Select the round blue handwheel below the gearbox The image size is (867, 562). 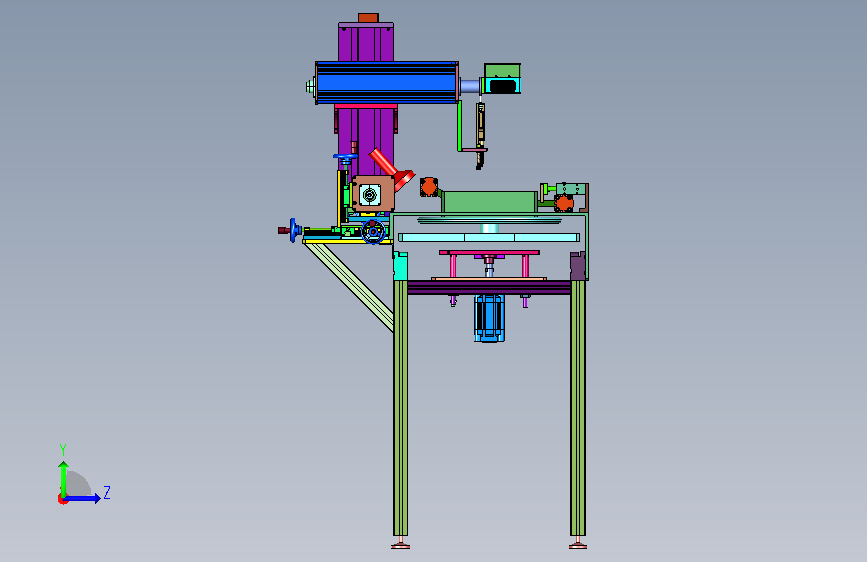pos(373,232)
